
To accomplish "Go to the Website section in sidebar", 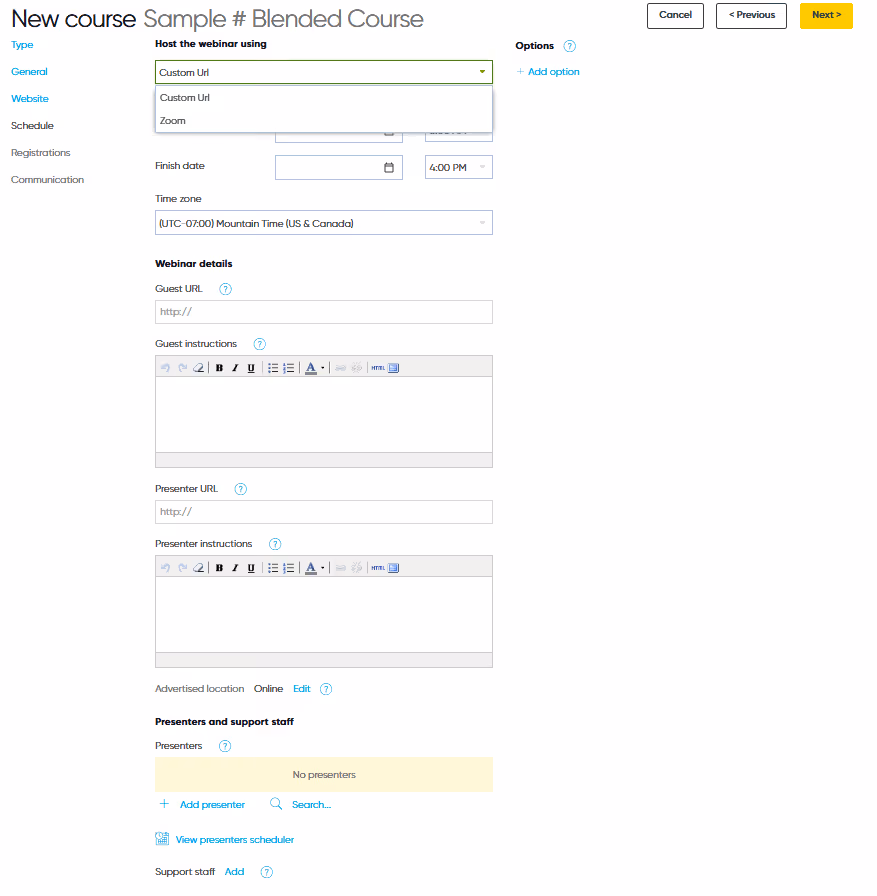I will 29,98.
